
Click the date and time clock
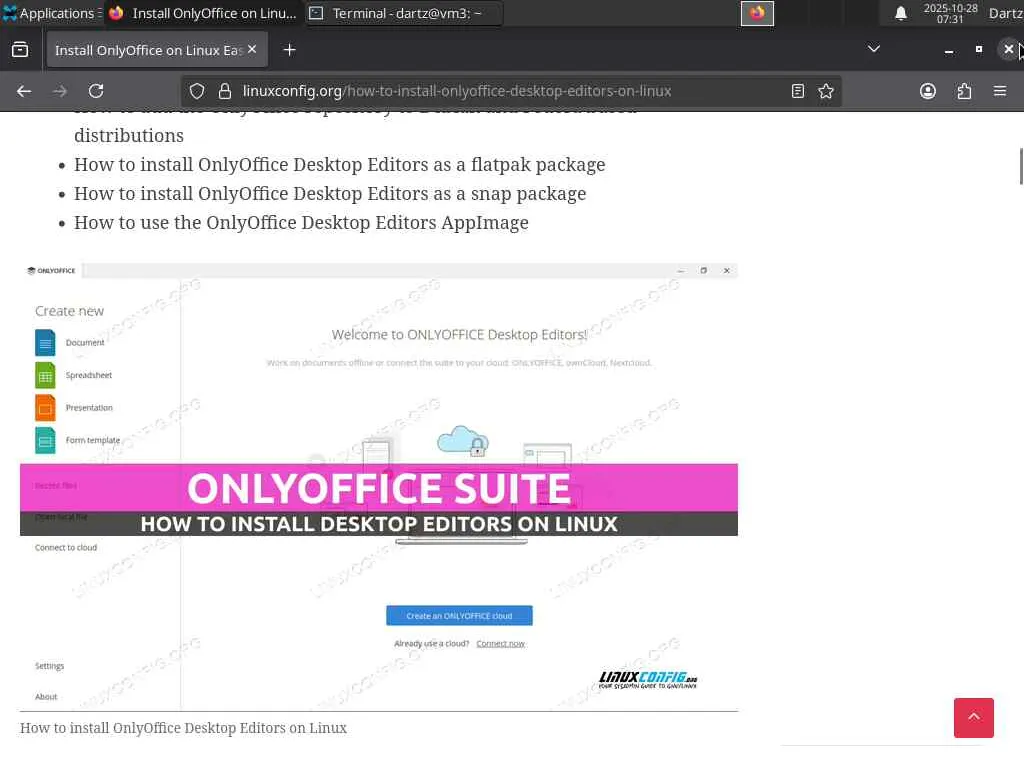coord(950,13)
